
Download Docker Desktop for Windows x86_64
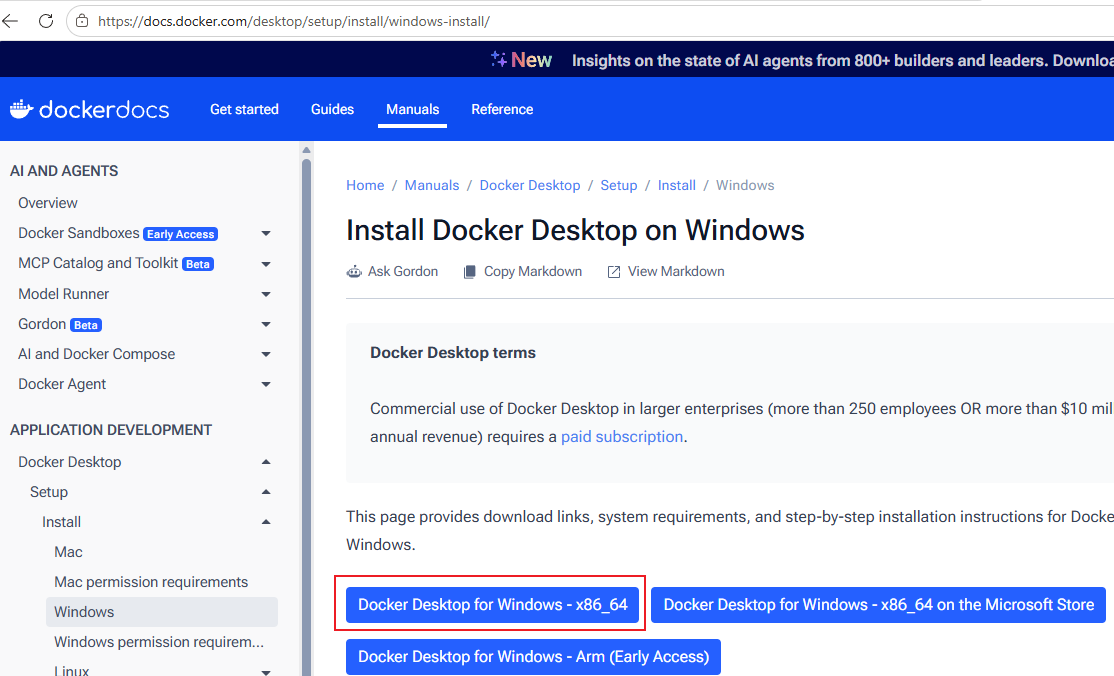492,605
